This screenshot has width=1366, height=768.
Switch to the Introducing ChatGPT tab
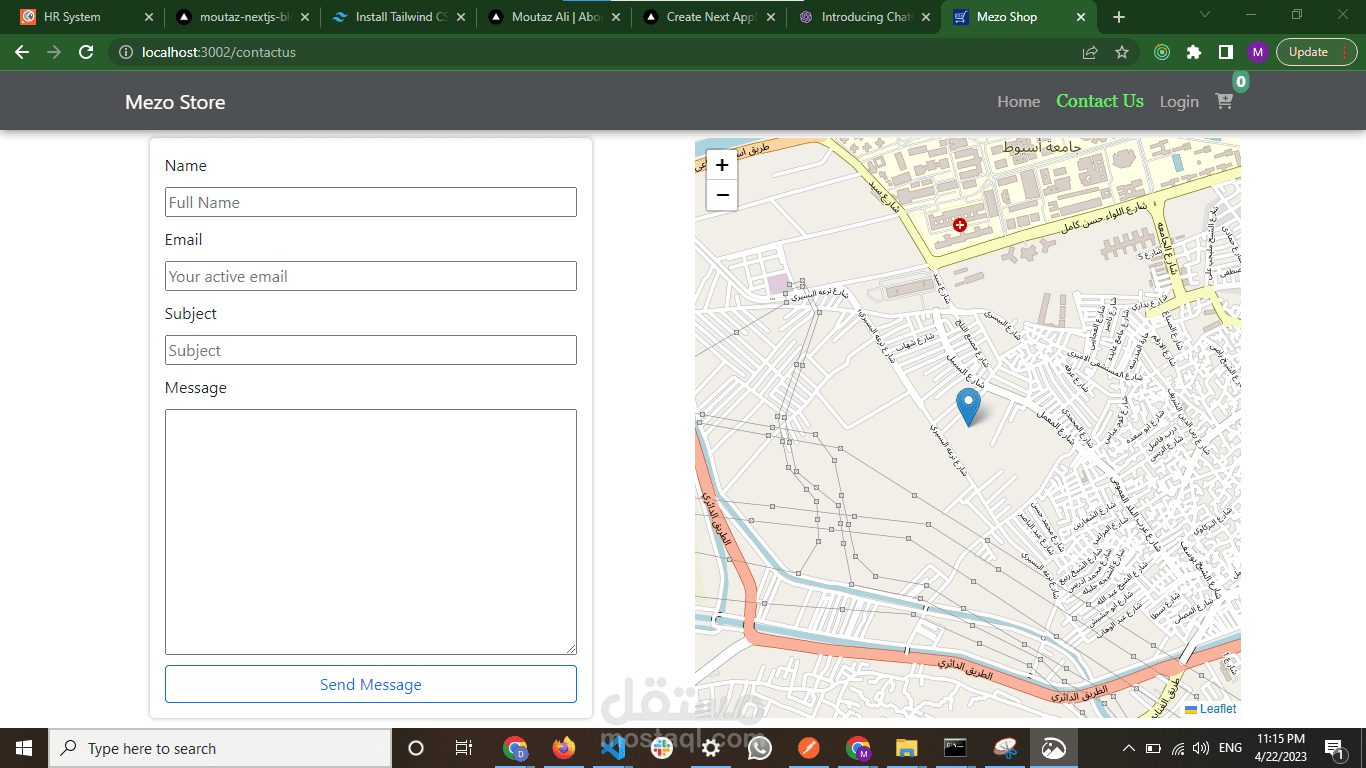coord(866,17)
